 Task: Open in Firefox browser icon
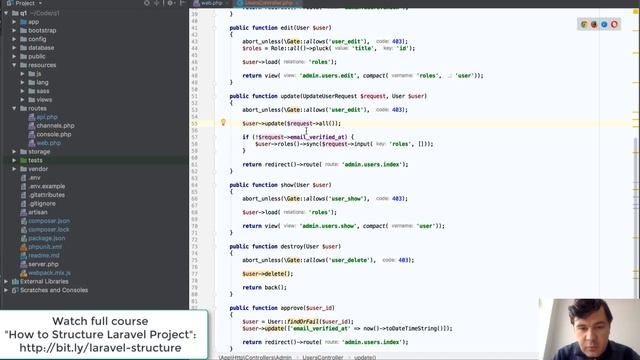[x=594, y=24]
